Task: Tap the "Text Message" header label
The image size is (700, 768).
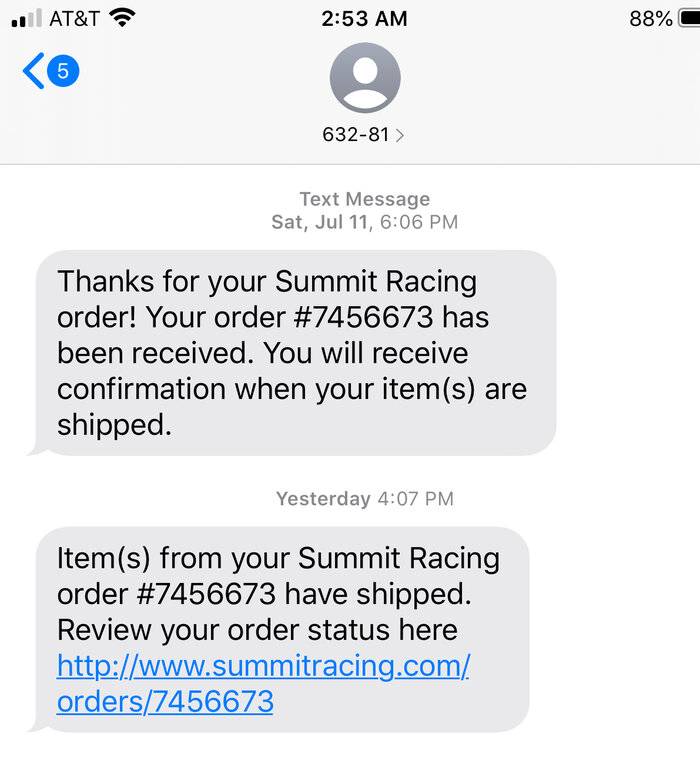Action: (364, 199)
